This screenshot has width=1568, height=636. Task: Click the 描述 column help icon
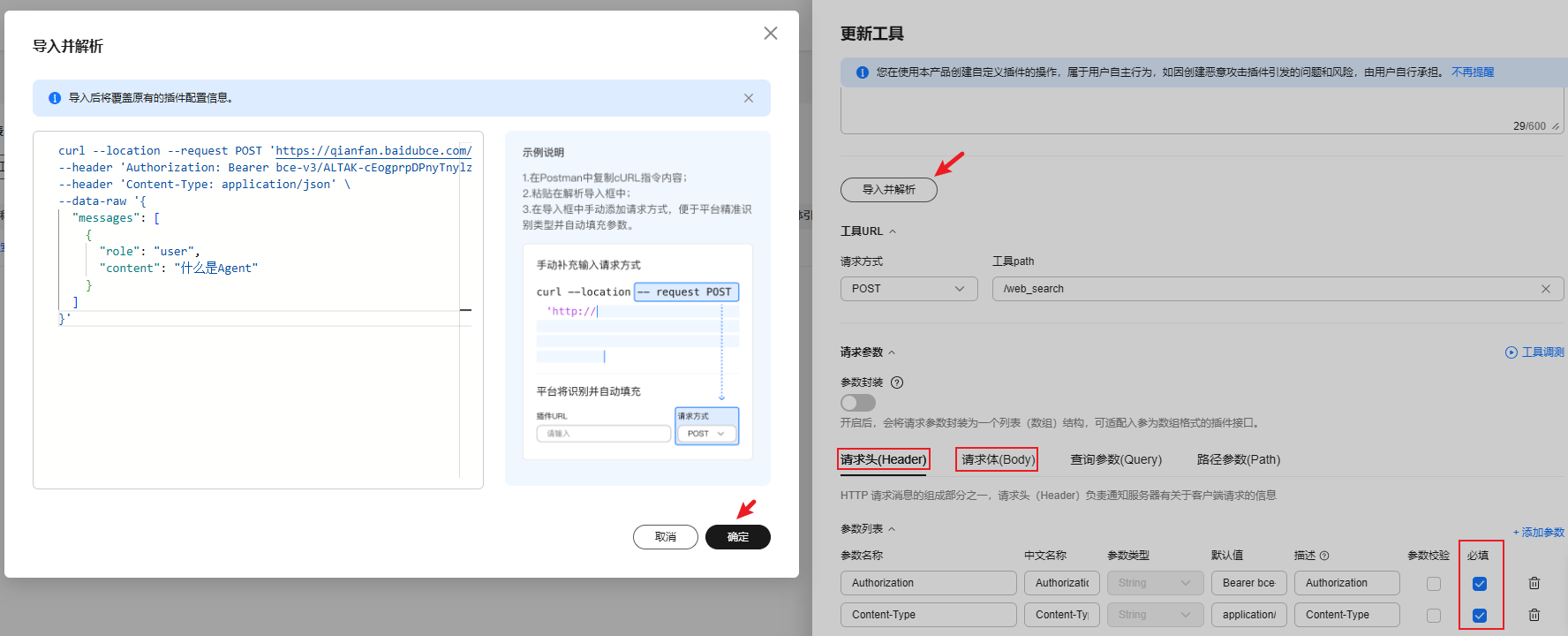click(1324, 556)
